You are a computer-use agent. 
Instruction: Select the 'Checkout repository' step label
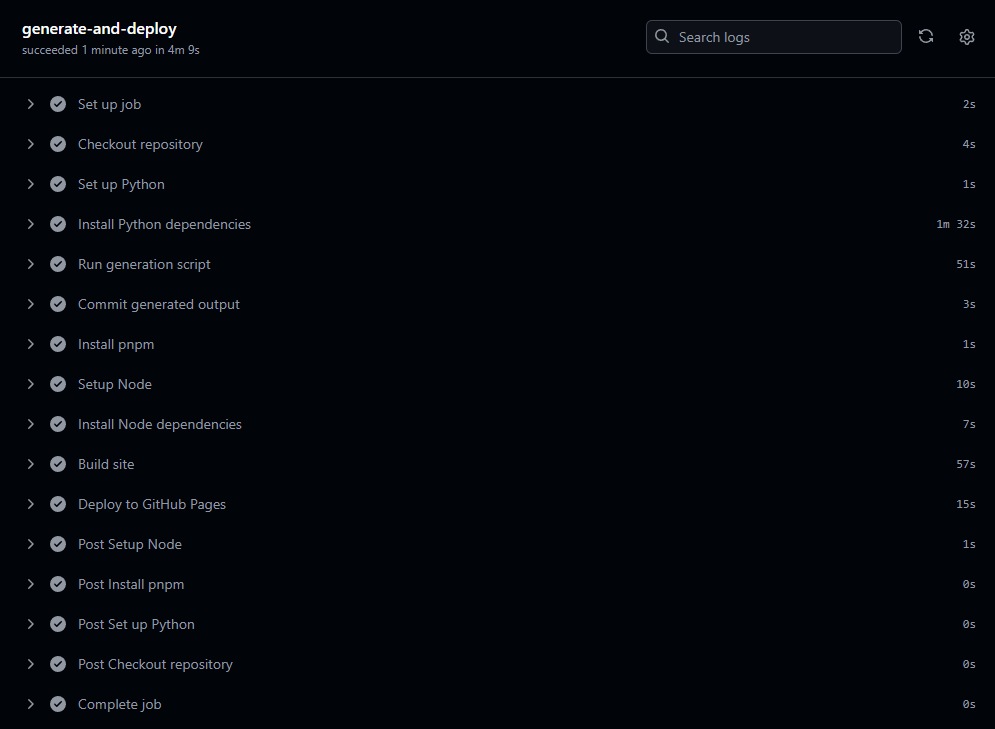140,144
